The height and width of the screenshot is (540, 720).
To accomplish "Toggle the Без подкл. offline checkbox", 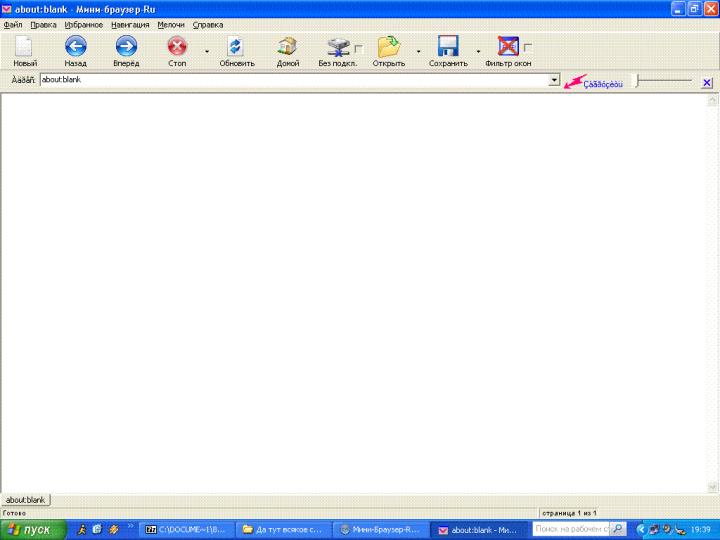I will point(358,48).
